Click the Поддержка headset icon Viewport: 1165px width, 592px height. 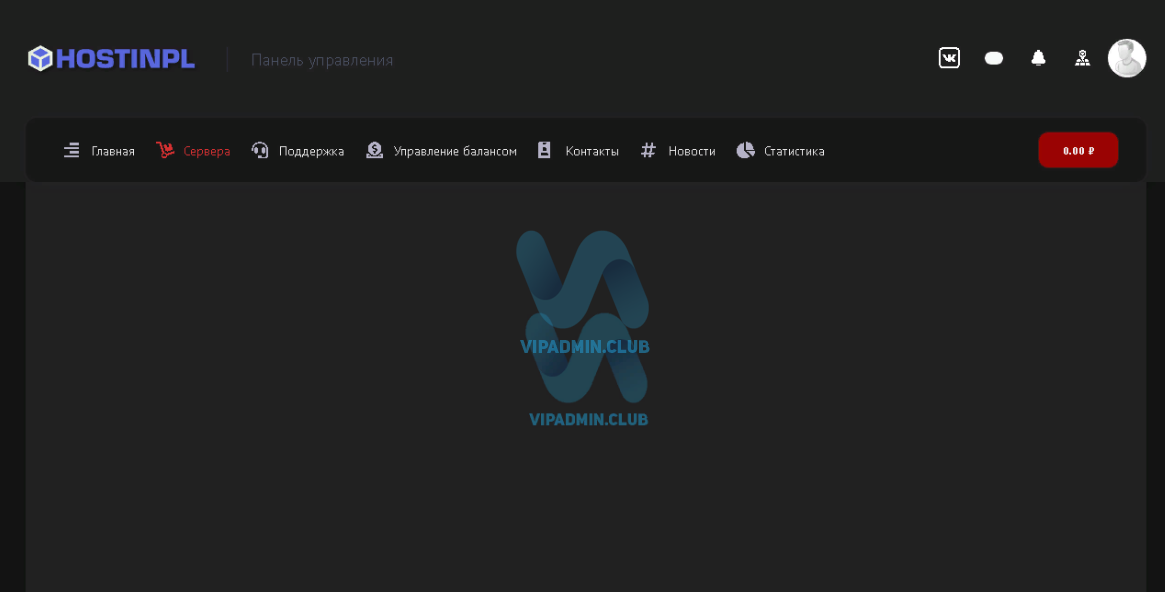[259, 150]
